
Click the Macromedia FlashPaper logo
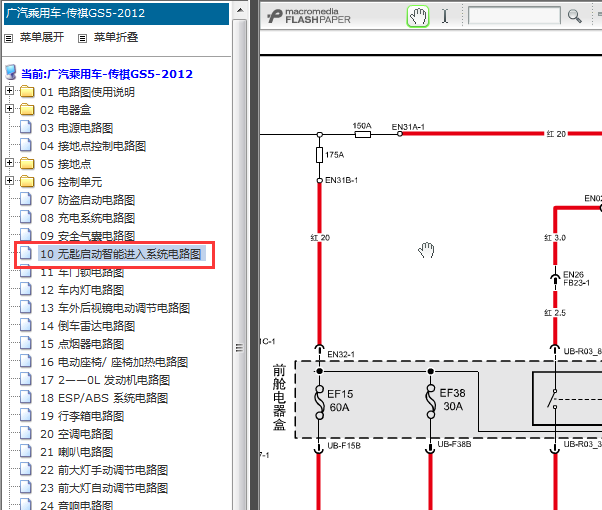coord(309,16)
